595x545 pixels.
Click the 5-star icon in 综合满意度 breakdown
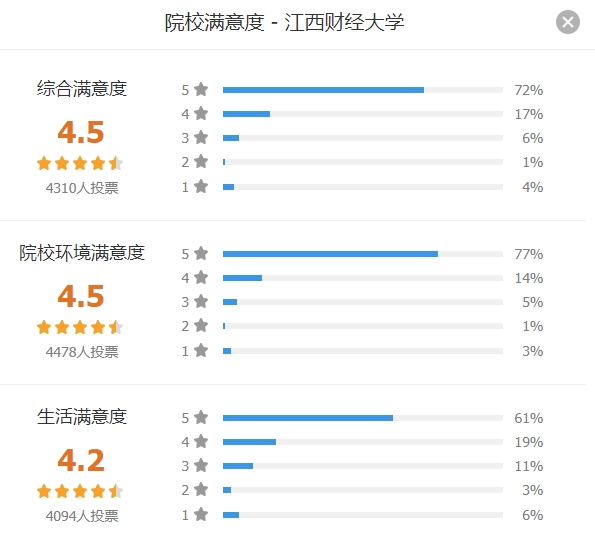click(x=201, y=90)
